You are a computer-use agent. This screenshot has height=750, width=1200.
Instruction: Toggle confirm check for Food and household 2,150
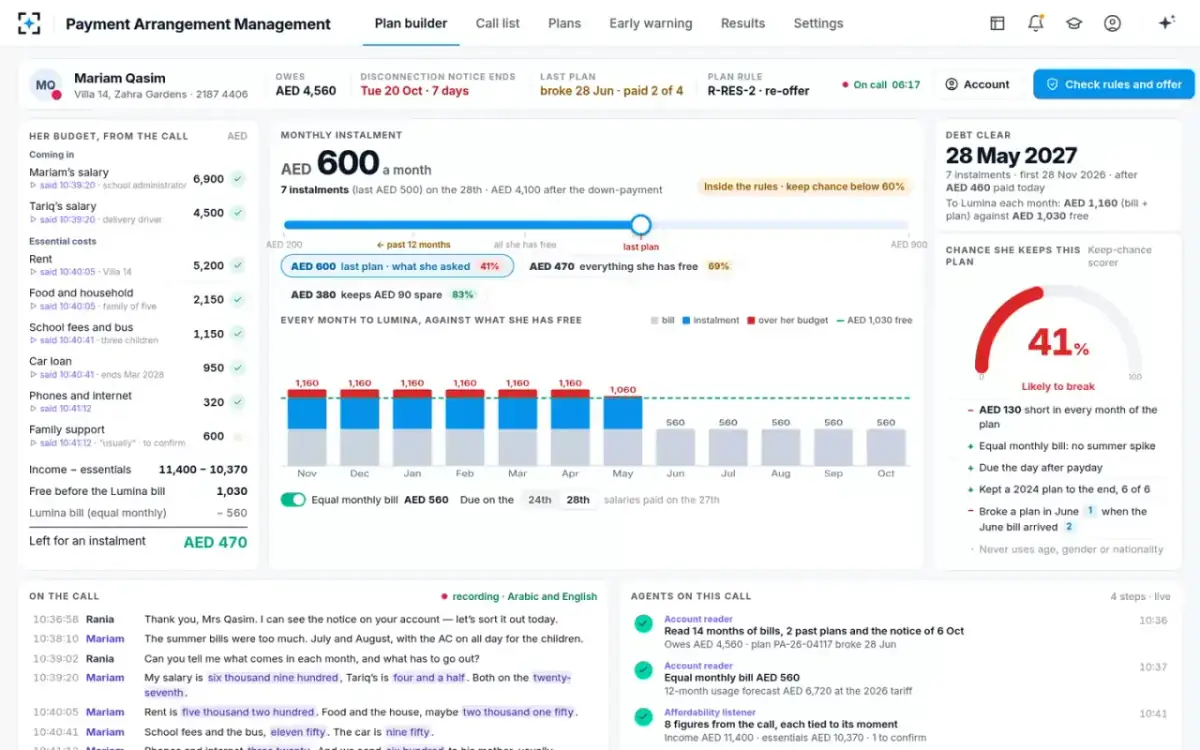click(238, 300)
